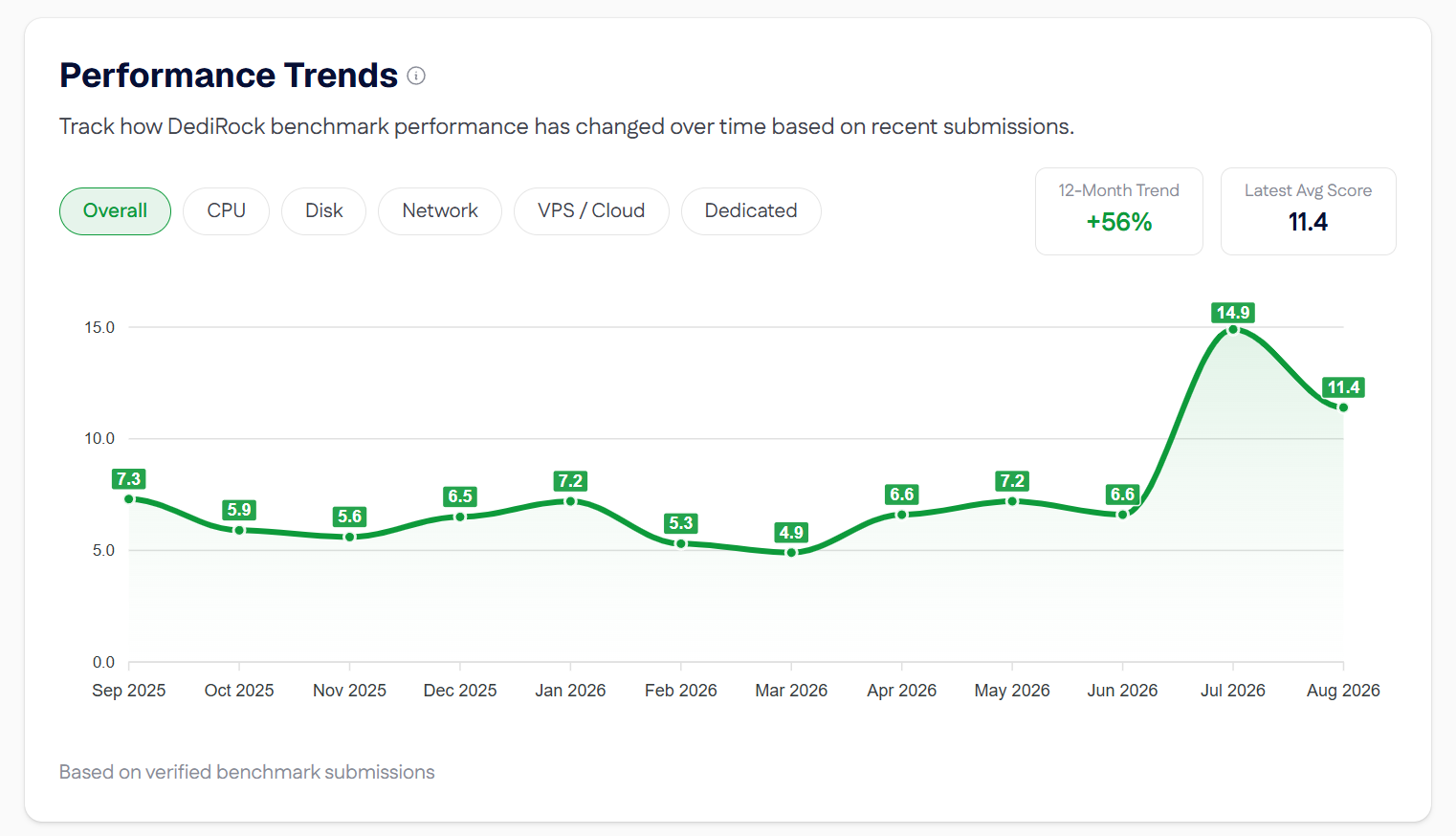
Task: Click the Apr 2026 axis label
Action: point(902,691)
